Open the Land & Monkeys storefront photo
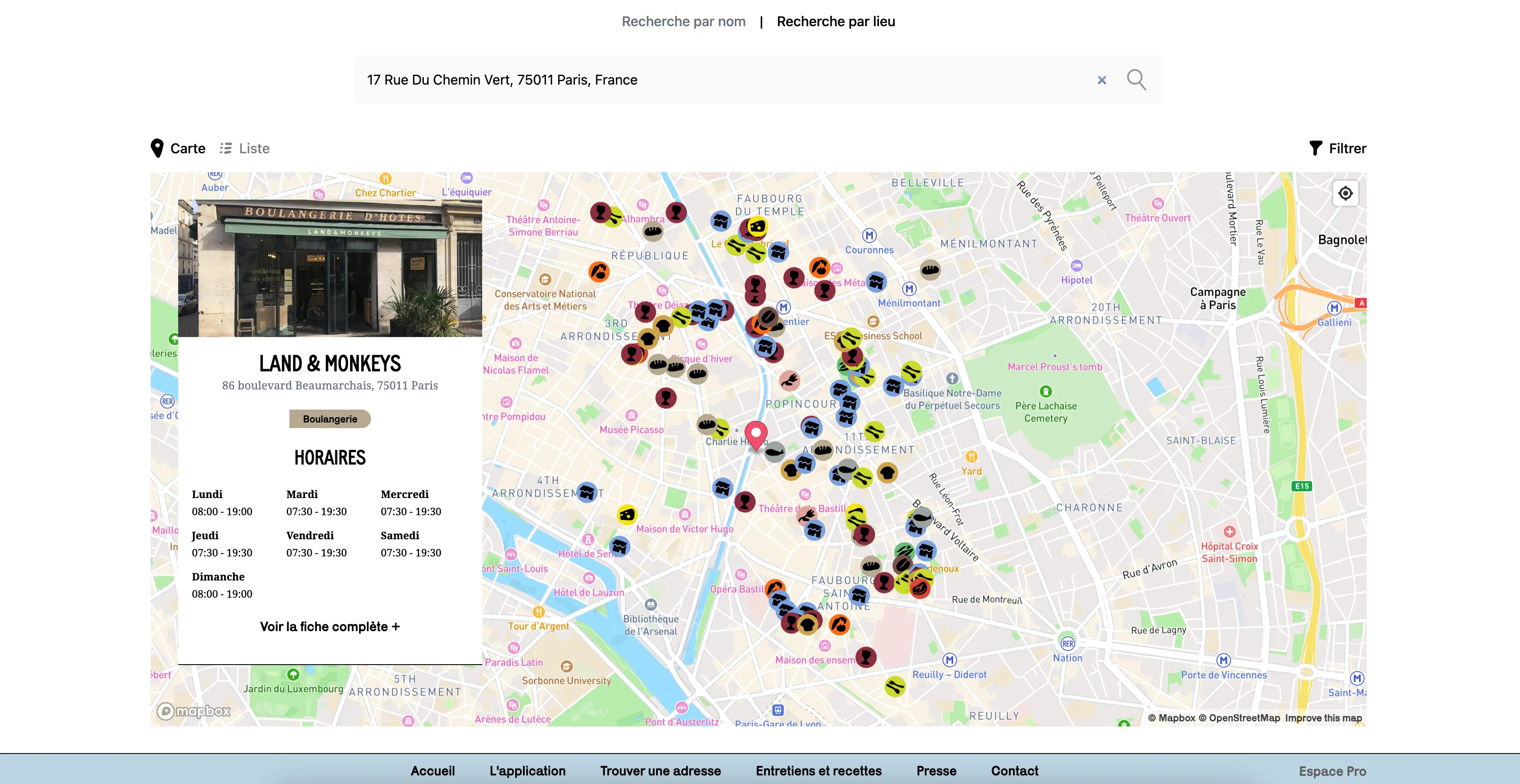The image size is (1520, 784). [x=330, y=268]
